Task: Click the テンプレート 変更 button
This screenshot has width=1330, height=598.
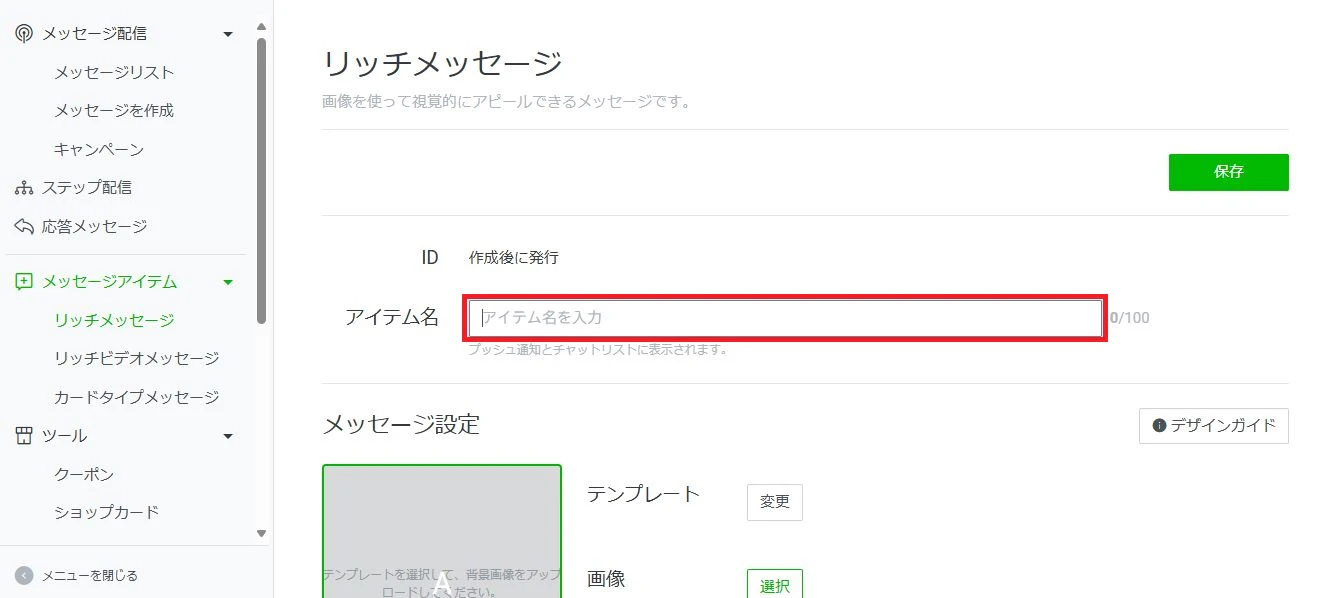Action: pos(775,502)
